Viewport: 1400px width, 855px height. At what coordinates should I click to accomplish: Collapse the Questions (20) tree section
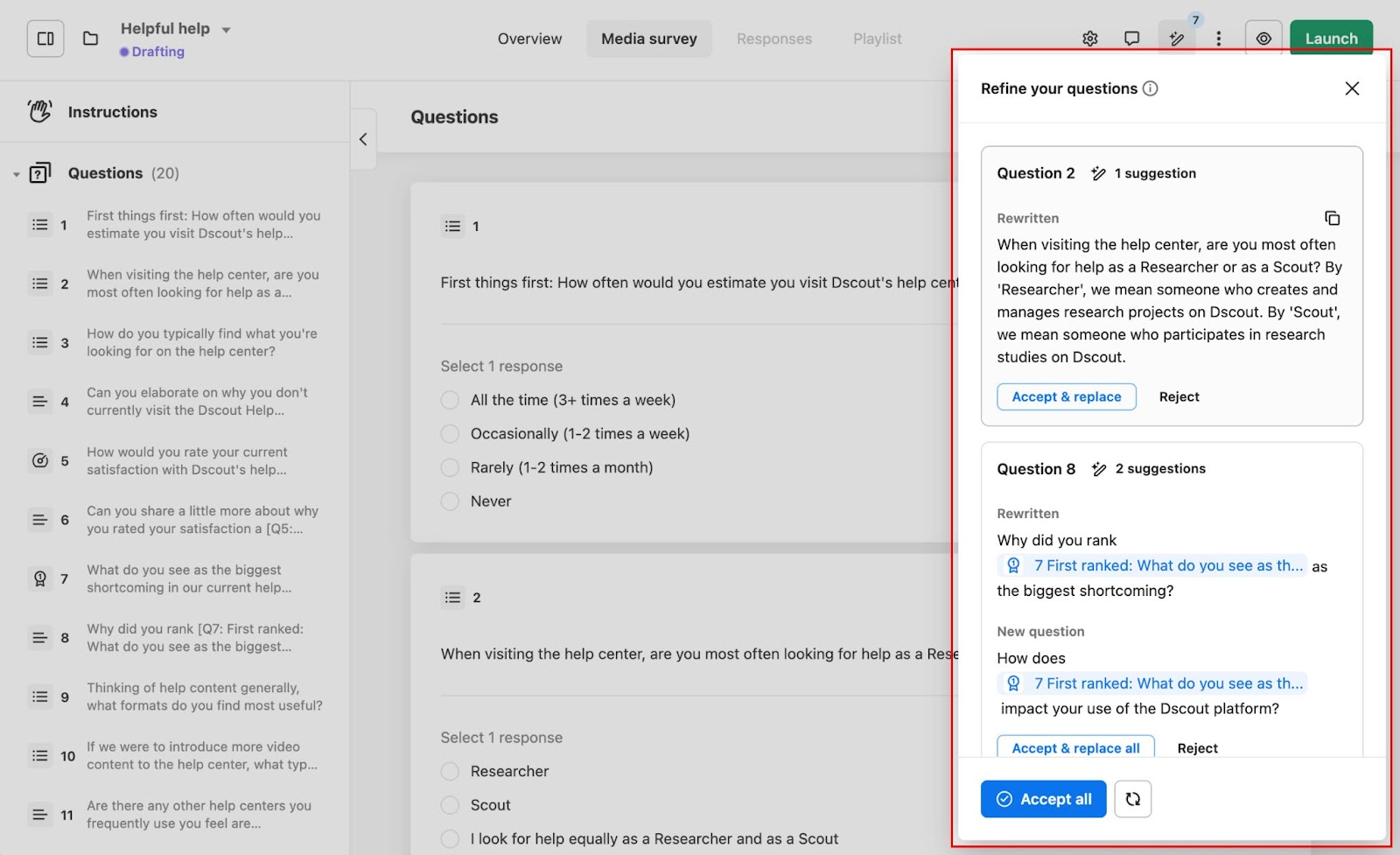(16, 174)
